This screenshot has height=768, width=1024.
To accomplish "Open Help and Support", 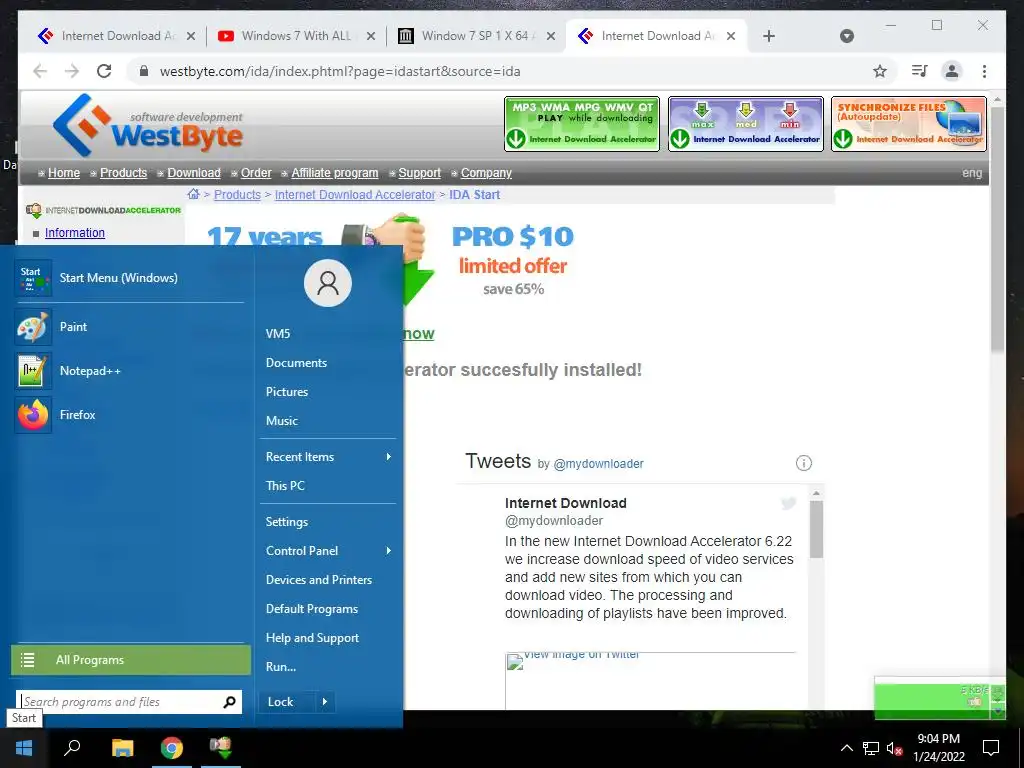I will (312, 637).
